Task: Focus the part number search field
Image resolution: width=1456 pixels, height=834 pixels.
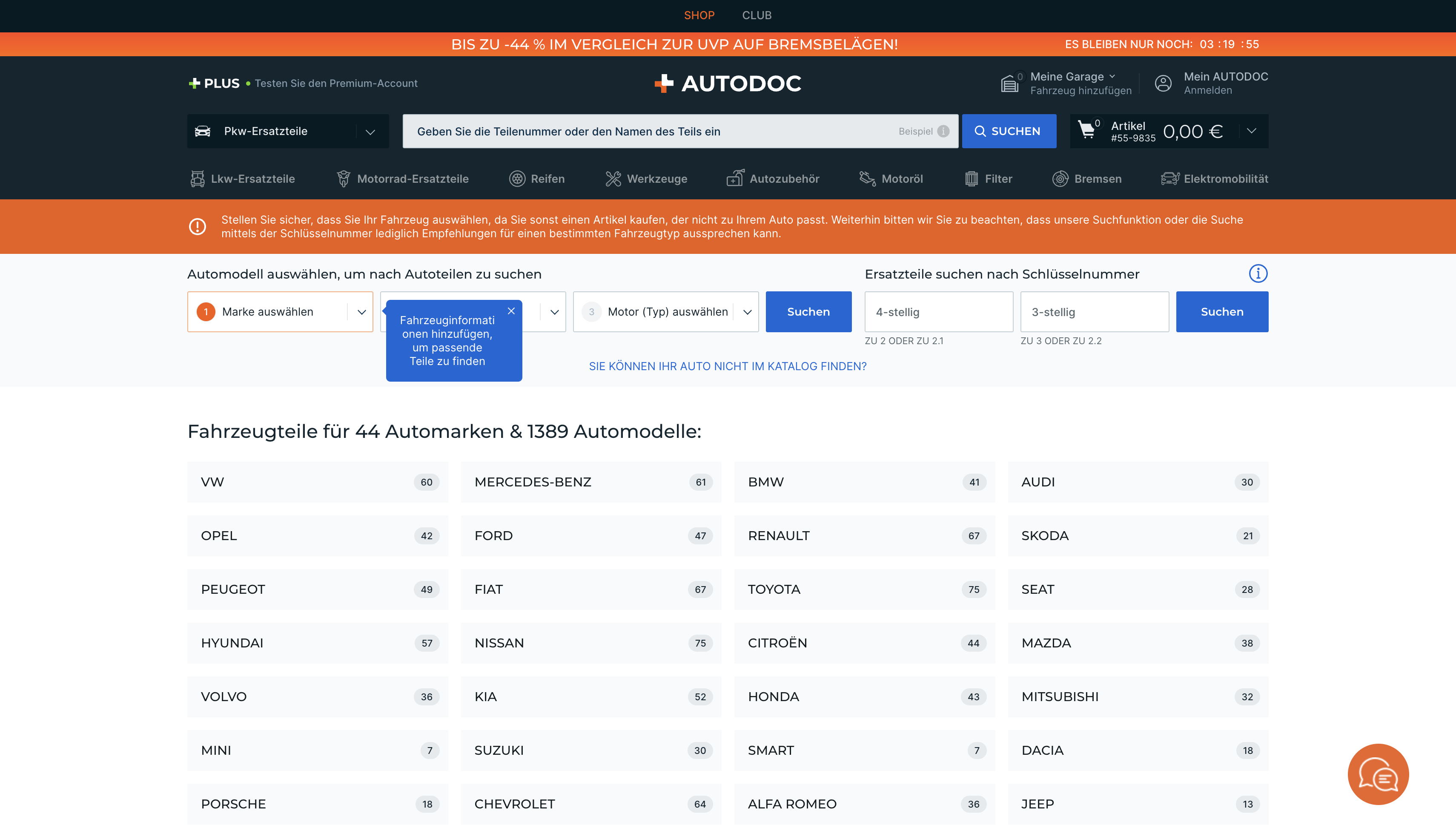Action: 680,131
